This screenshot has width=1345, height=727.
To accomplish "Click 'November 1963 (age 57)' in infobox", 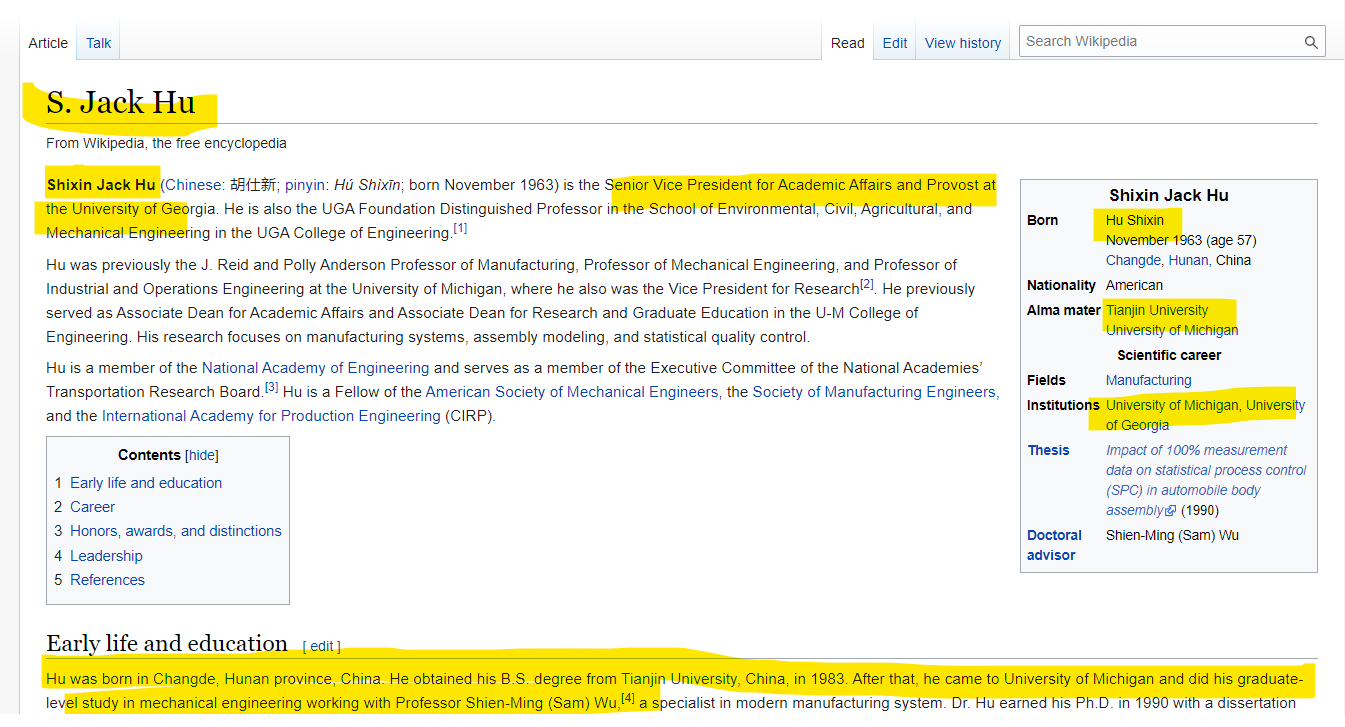I will point(1181,240).
